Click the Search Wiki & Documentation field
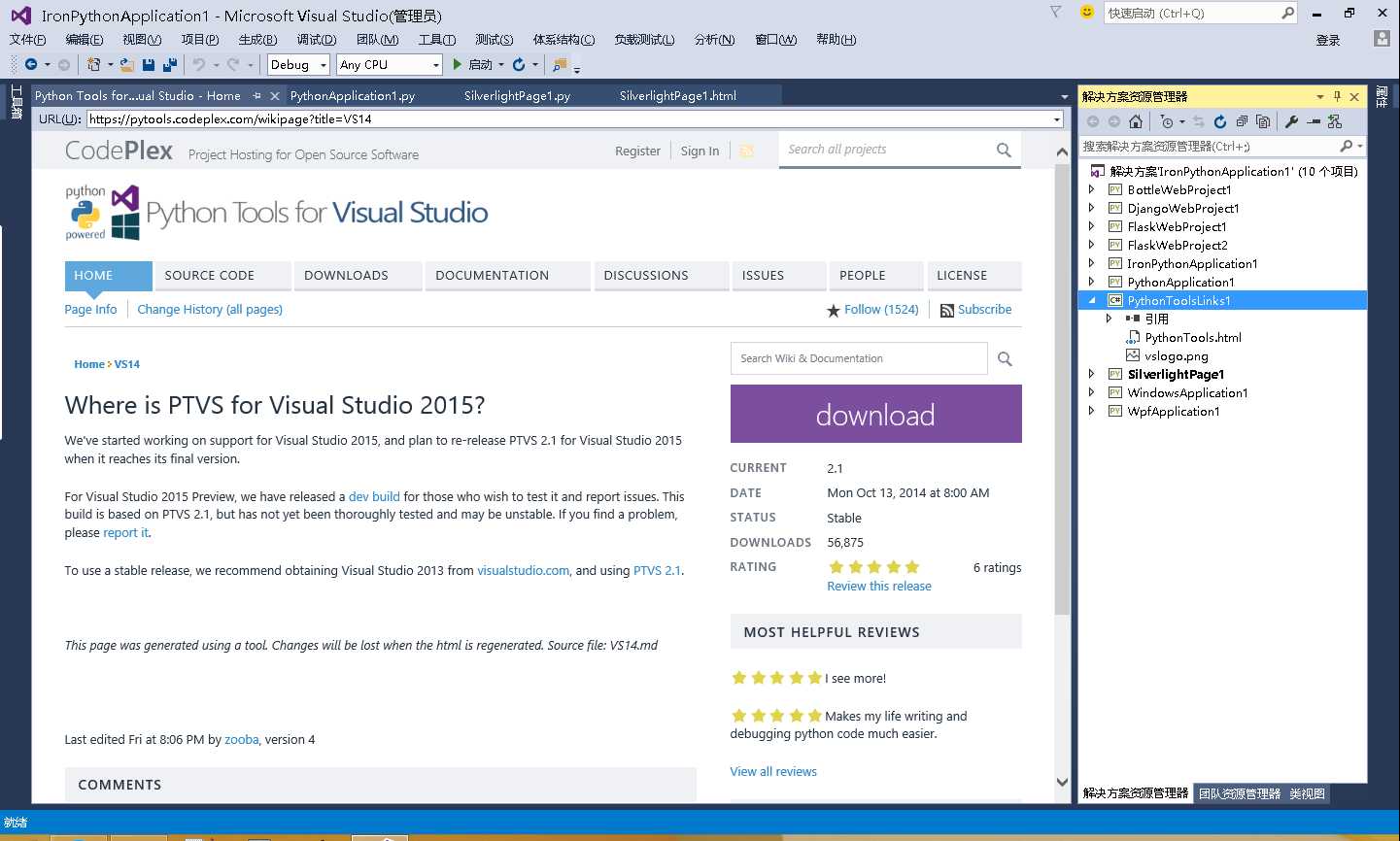This screenshot has width=1400, height=841. pyautogui.click(x=859, y=358)
